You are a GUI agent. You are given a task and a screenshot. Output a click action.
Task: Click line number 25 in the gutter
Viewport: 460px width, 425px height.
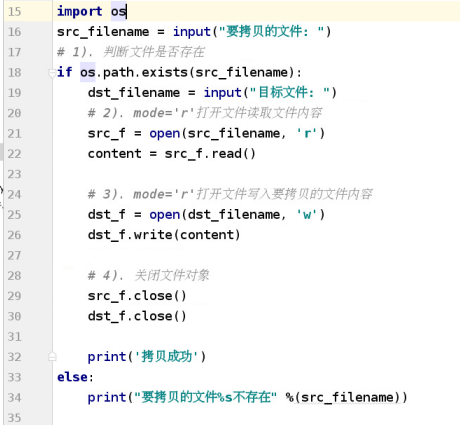[x=14, y=215]
